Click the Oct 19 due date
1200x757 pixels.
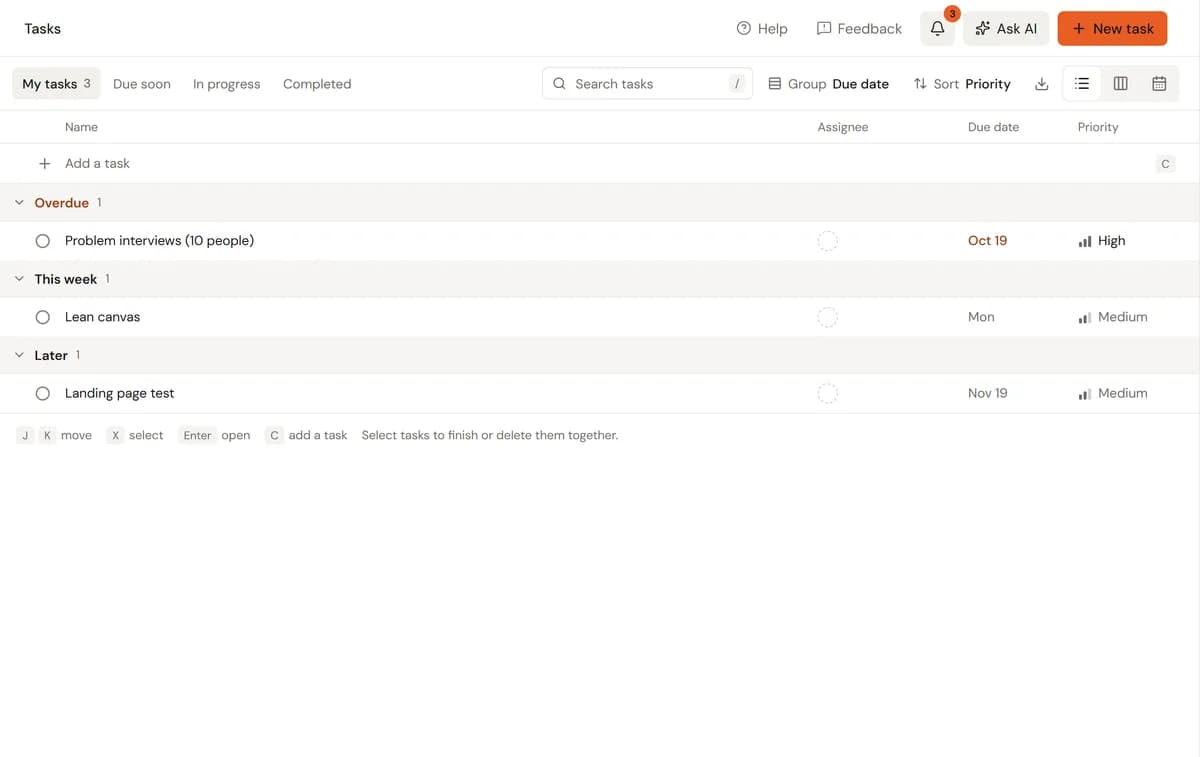point(987,241)
